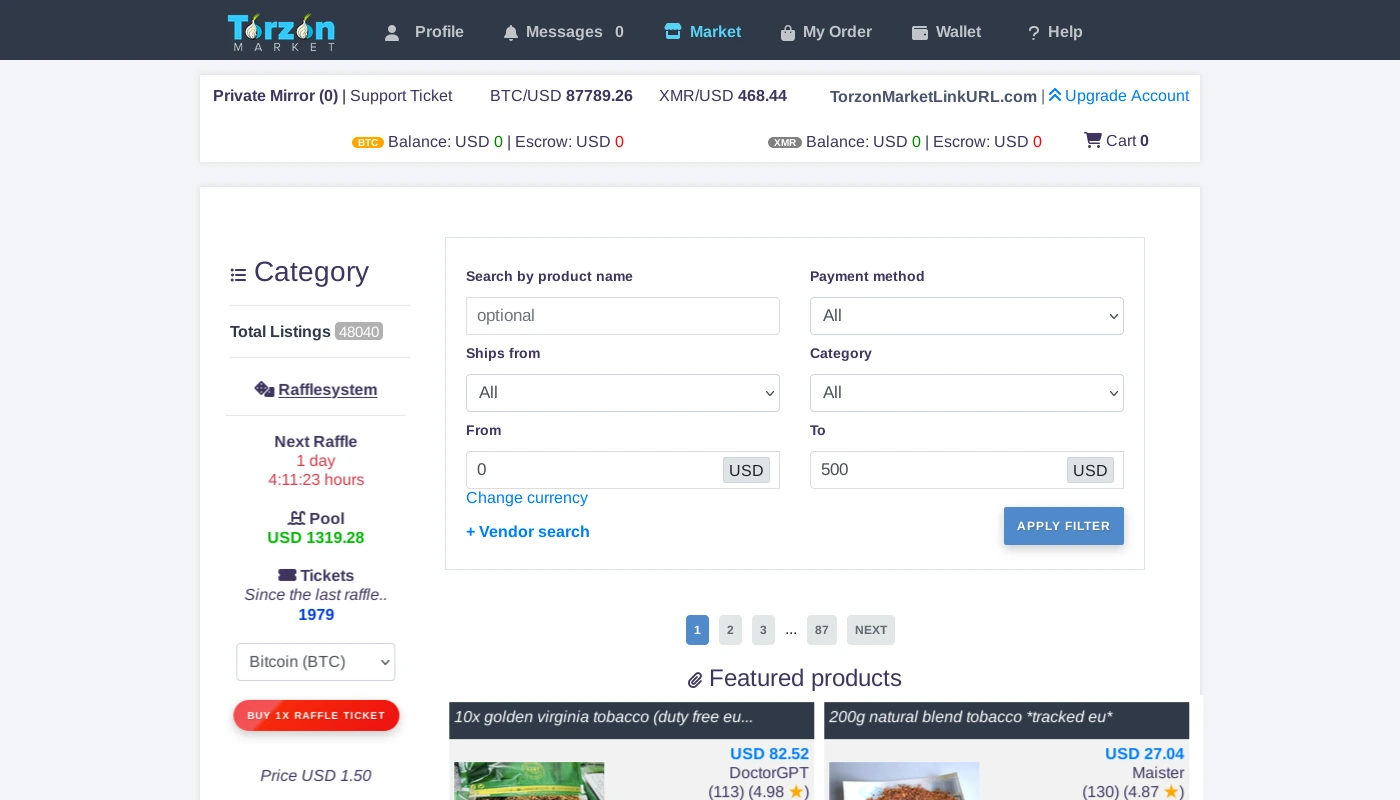Viewport: 1400px width, 800px height.
Task: Click the Help question mark icon
Action: [1033, 32]
